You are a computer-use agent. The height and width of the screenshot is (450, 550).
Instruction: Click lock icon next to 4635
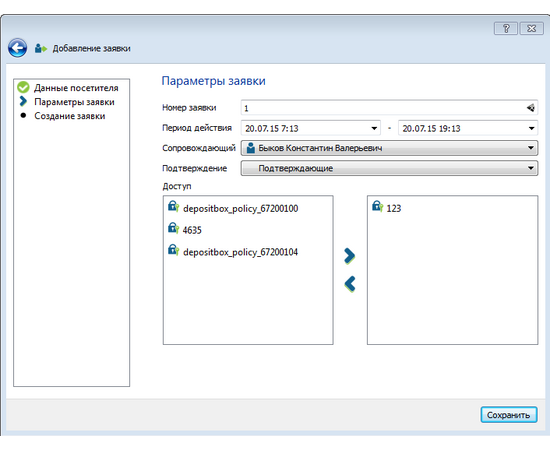(x=173, y=228)
